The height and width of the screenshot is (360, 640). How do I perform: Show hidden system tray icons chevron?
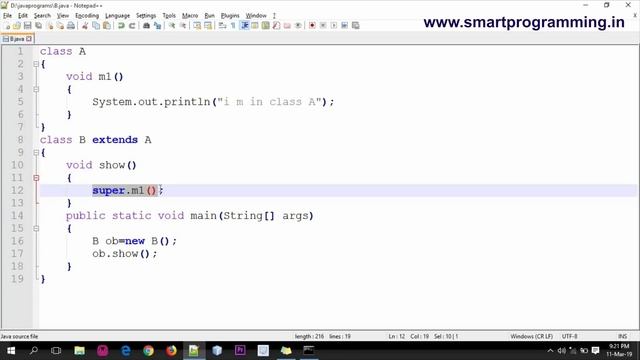pos(550,351)
